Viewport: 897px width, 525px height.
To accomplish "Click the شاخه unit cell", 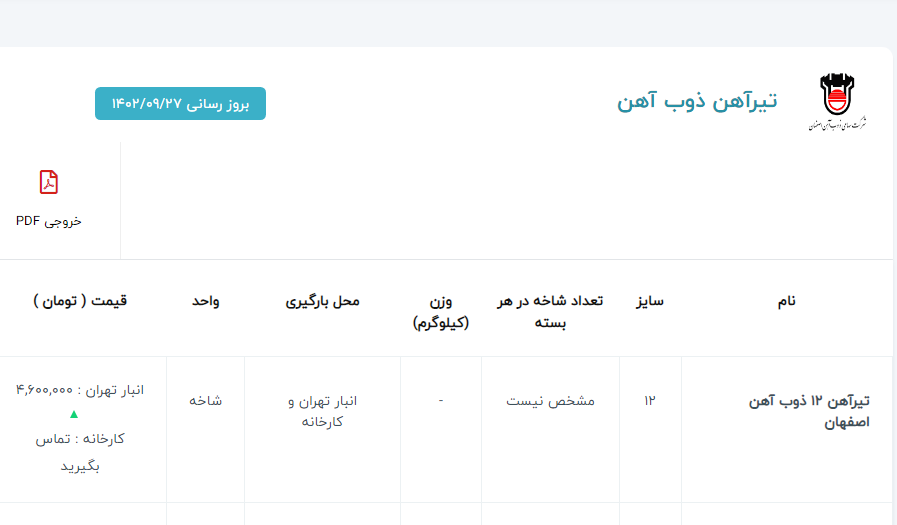I will click(x=206, y=401).
